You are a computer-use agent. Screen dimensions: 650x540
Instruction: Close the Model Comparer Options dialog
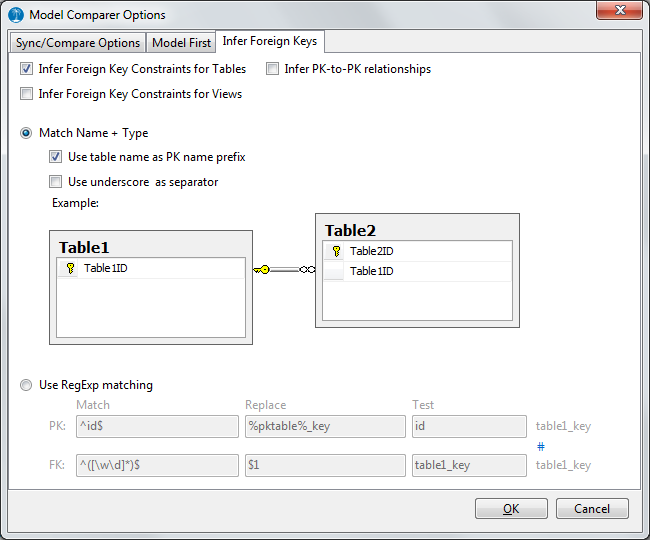[619, 14]
